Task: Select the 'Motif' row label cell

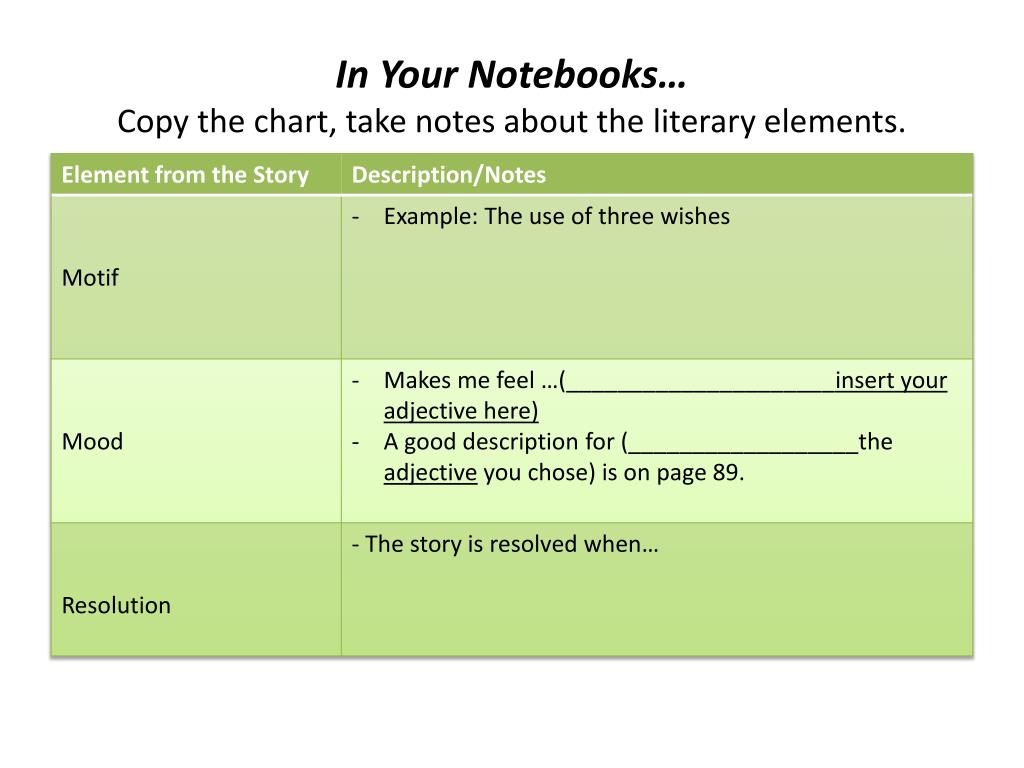Action: click(x=196, y=277)
